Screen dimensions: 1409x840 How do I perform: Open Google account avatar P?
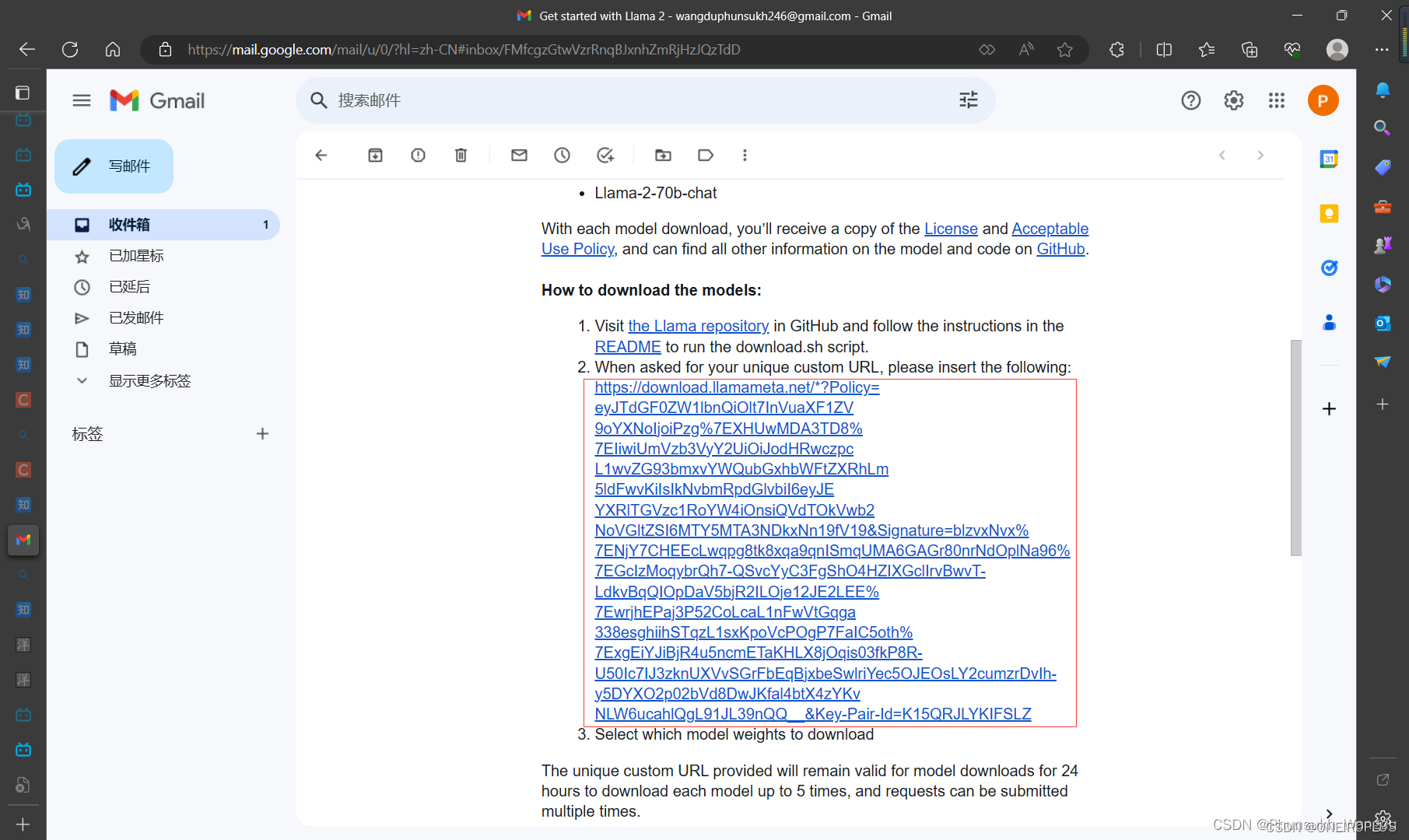pos(1323,100)
